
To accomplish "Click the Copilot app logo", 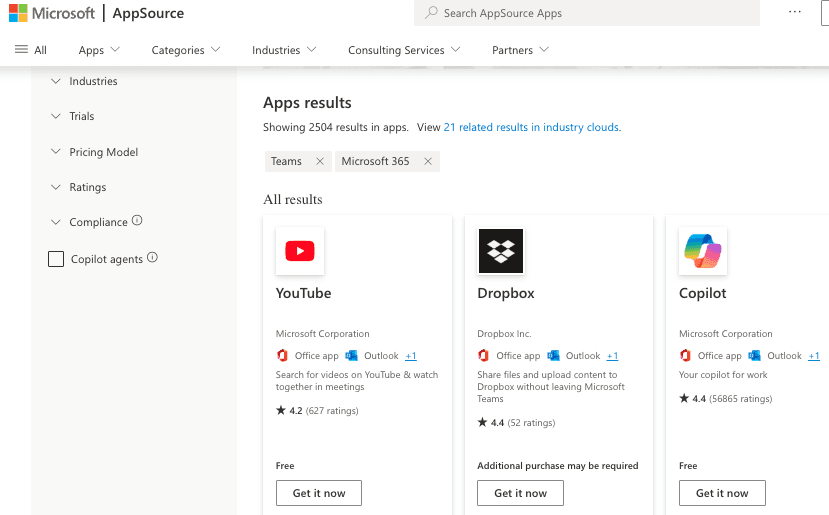I will [x=703, y=251].
